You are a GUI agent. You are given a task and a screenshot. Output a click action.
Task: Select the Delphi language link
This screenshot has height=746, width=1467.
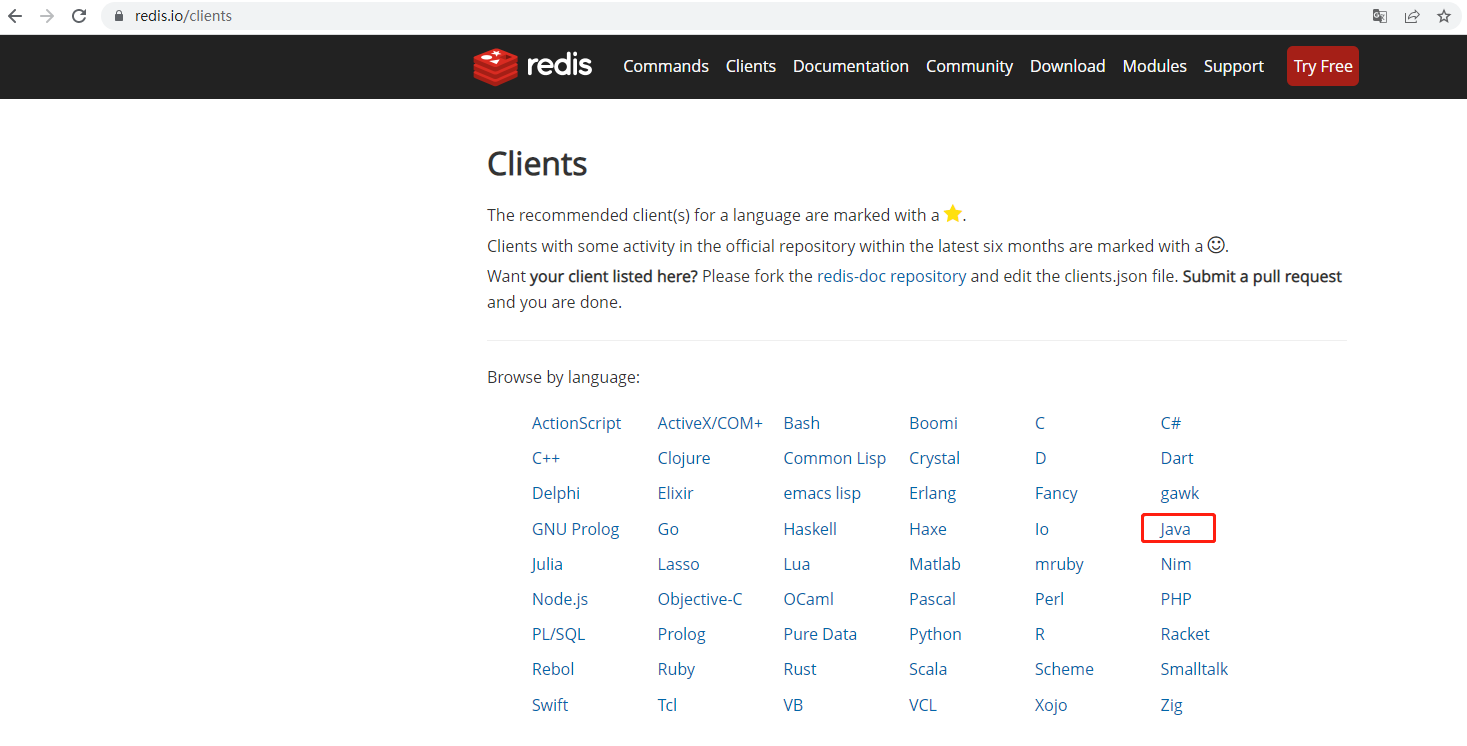click(x=556, y=493)
